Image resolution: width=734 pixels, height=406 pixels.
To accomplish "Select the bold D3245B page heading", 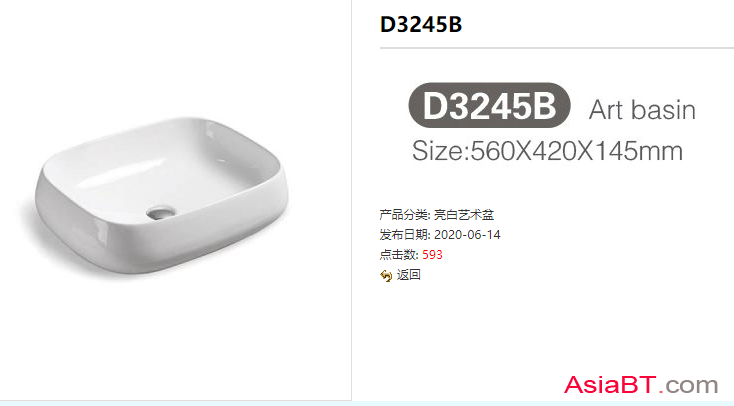I will pyautogui.click(x=421, y=24).
